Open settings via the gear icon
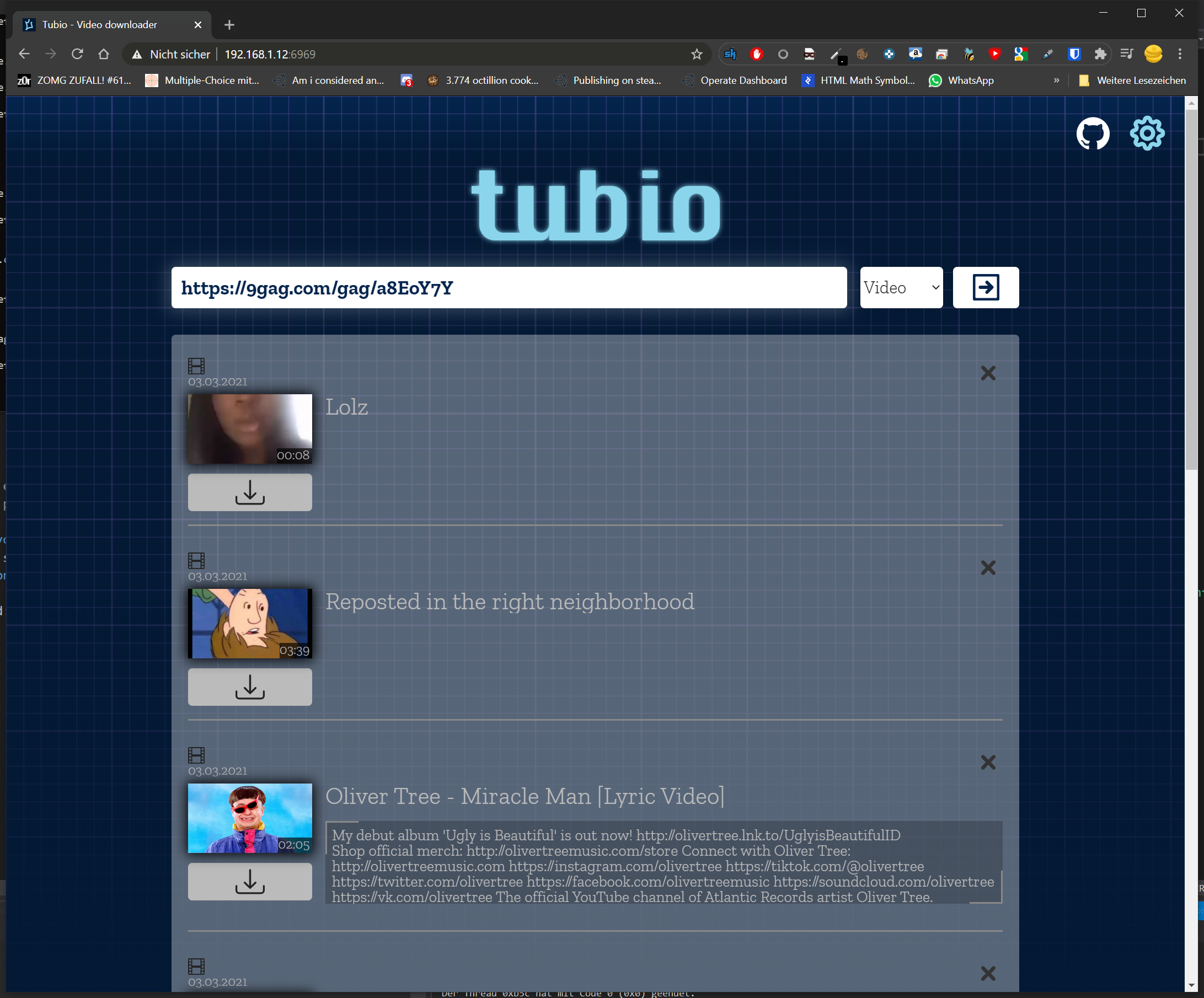Viewport: 1204px width, 998px height. (x=1147, y=133)
